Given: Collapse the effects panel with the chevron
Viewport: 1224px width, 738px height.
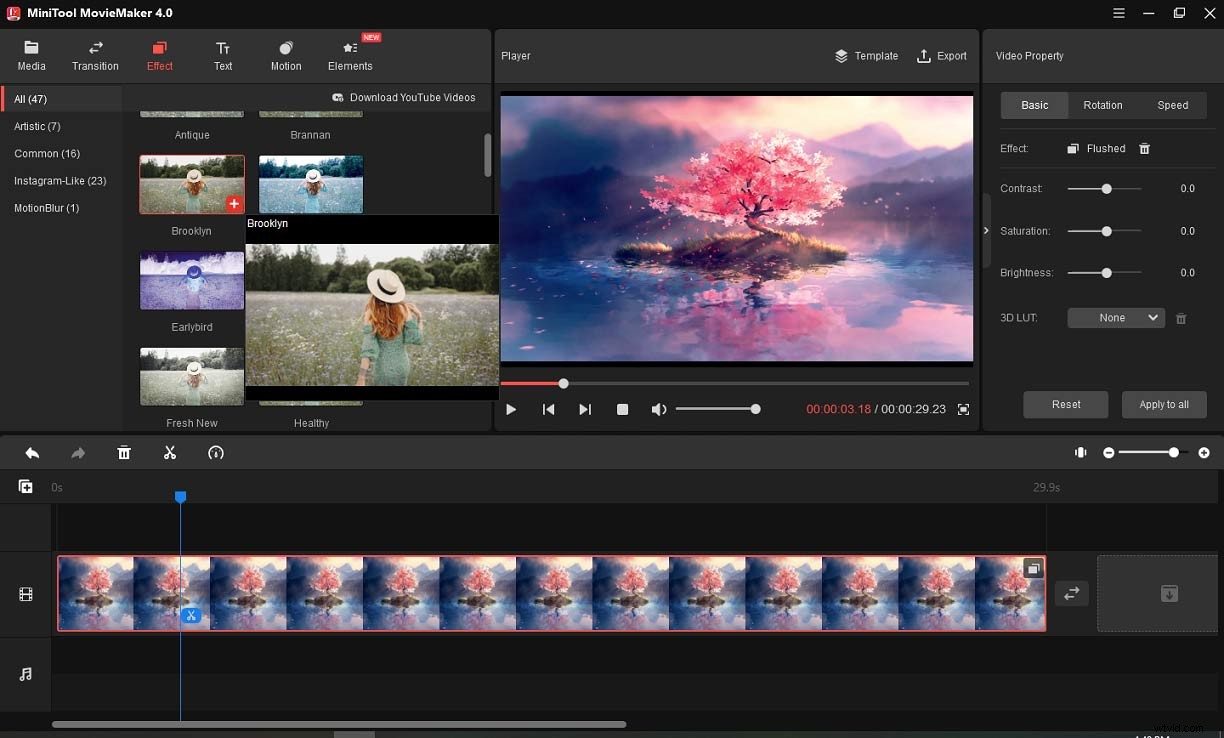Looking at the screenshot, I should point(985,229).
